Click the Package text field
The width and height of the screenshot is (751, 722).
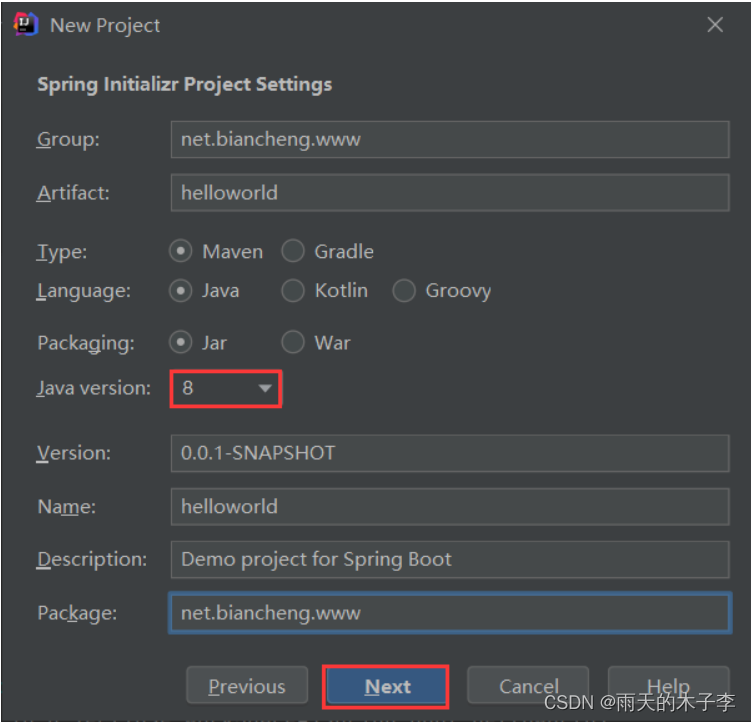(x=450, y=613)
